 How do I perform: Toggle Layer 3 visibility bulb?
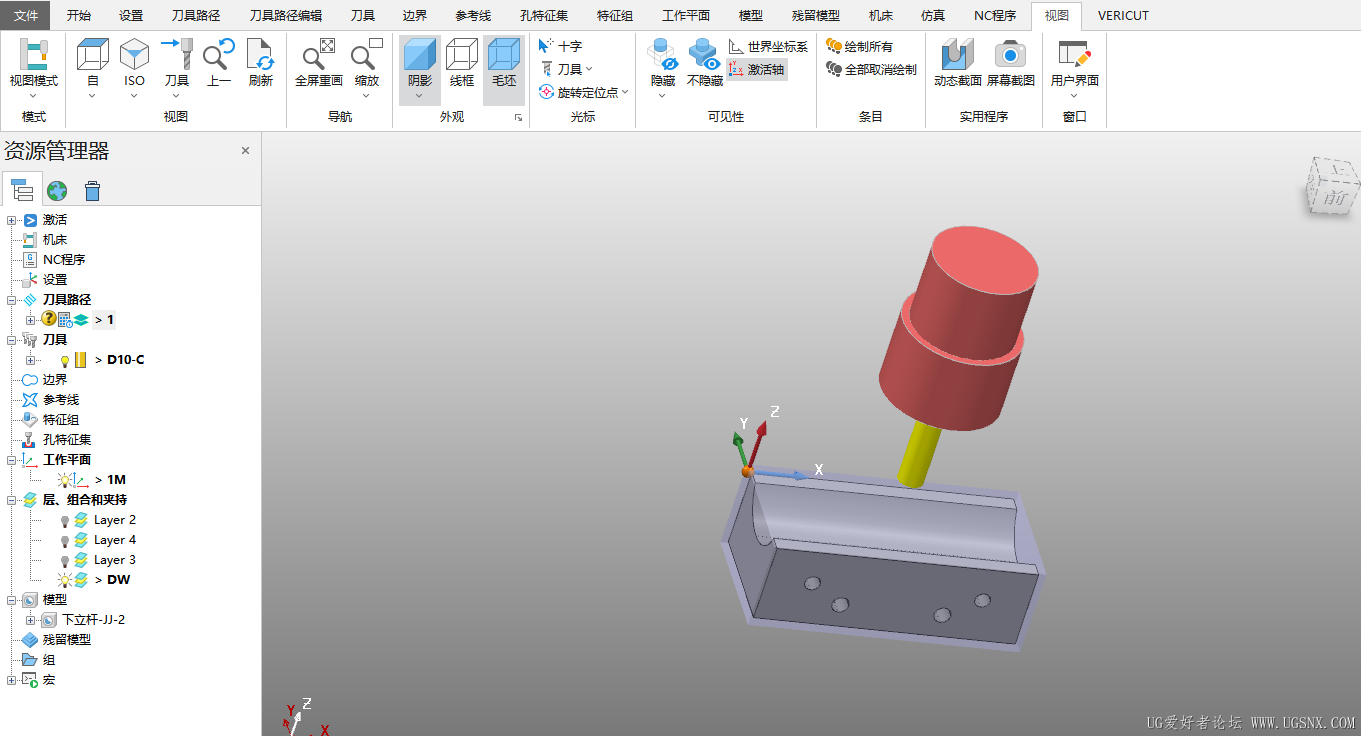point(65,560)
